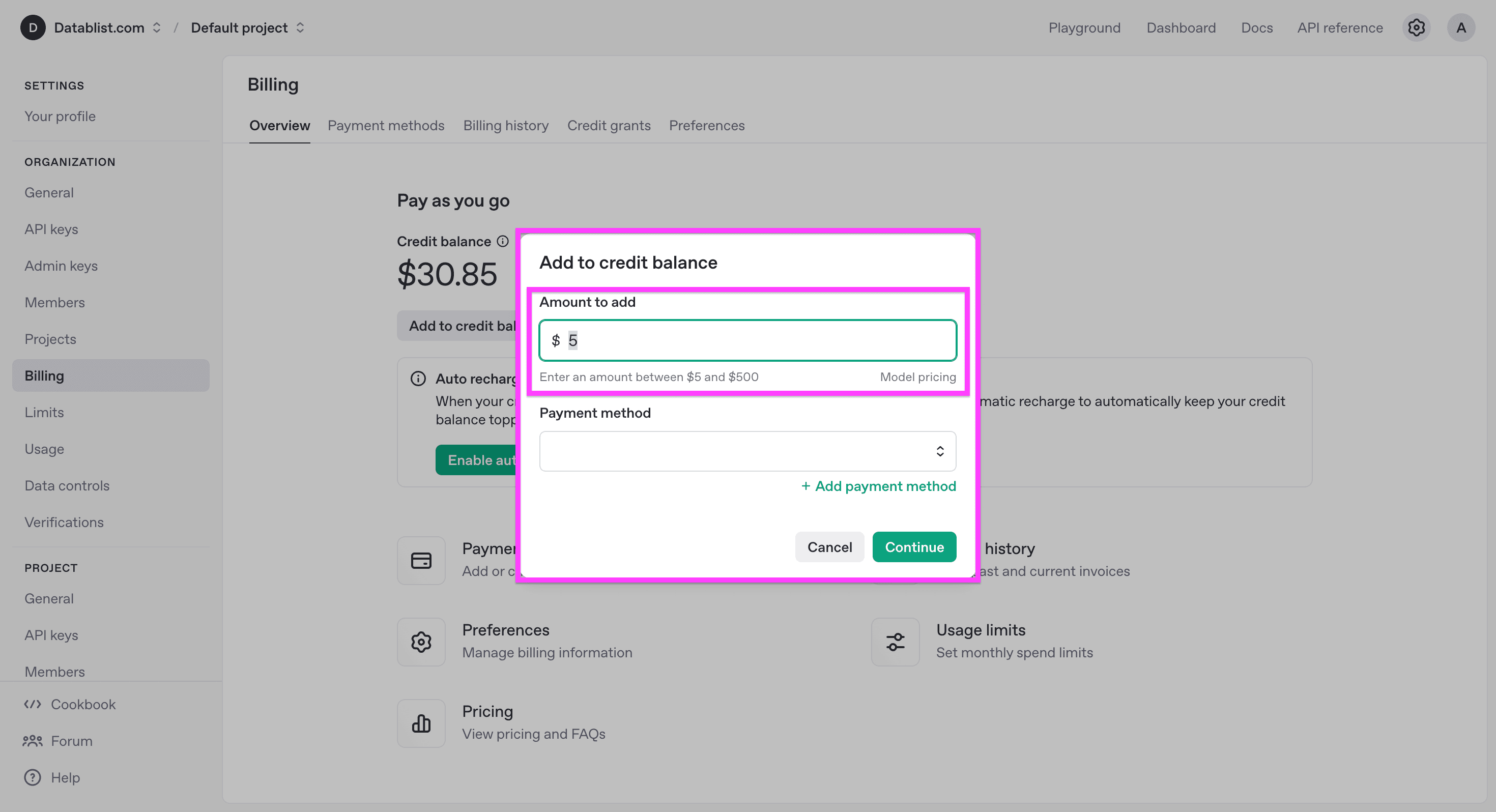Screen dimensions: 1496x812
Task: Open the Preferences gear card icon
Action: coord(421,642)
